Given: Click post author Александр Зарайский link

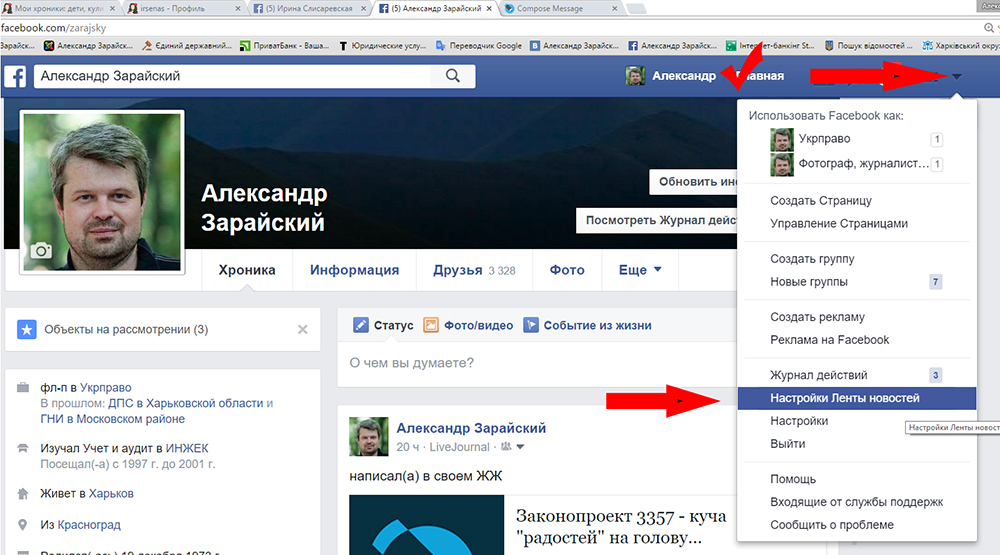Looking at the screenshot, I should 471,428.
